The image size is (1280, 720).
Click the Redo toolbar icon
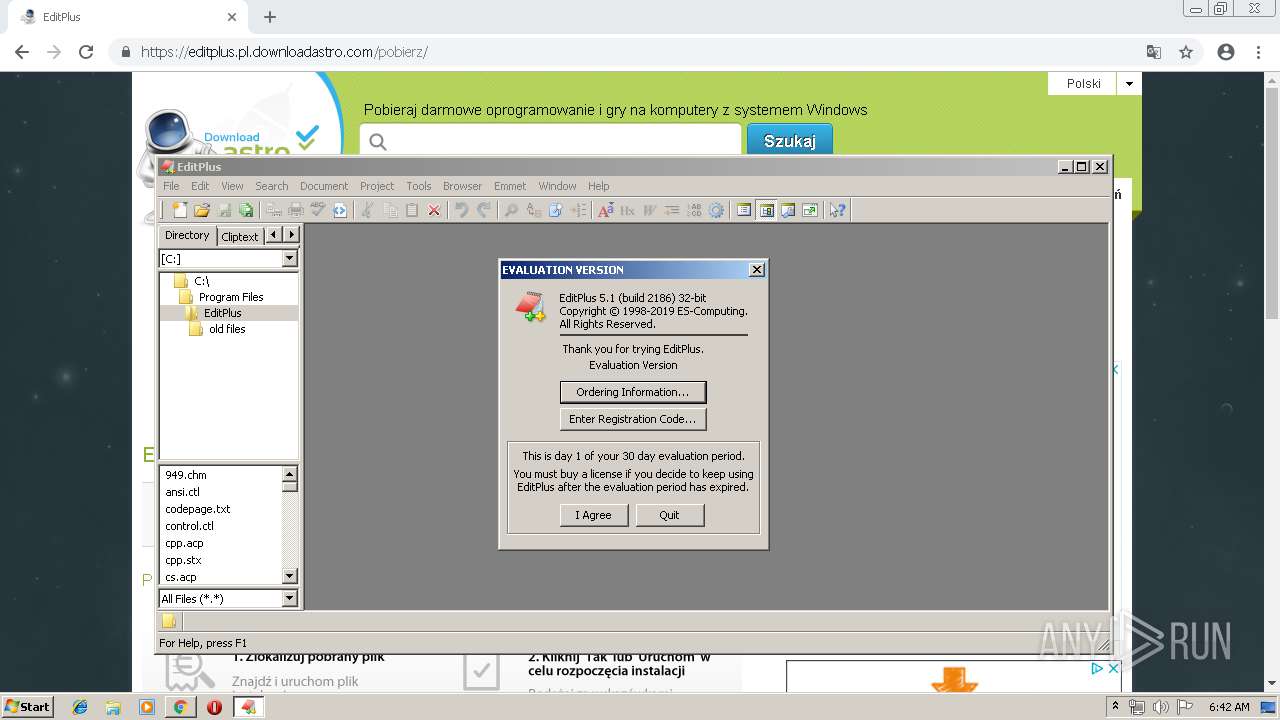(x=484, y=210)
